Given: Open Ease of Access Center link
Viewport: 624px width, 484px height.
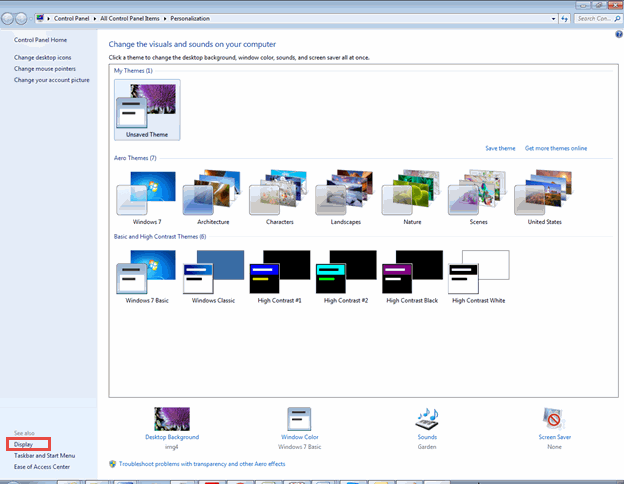Looking at the screenshot, I should click(x=42, y=466).
